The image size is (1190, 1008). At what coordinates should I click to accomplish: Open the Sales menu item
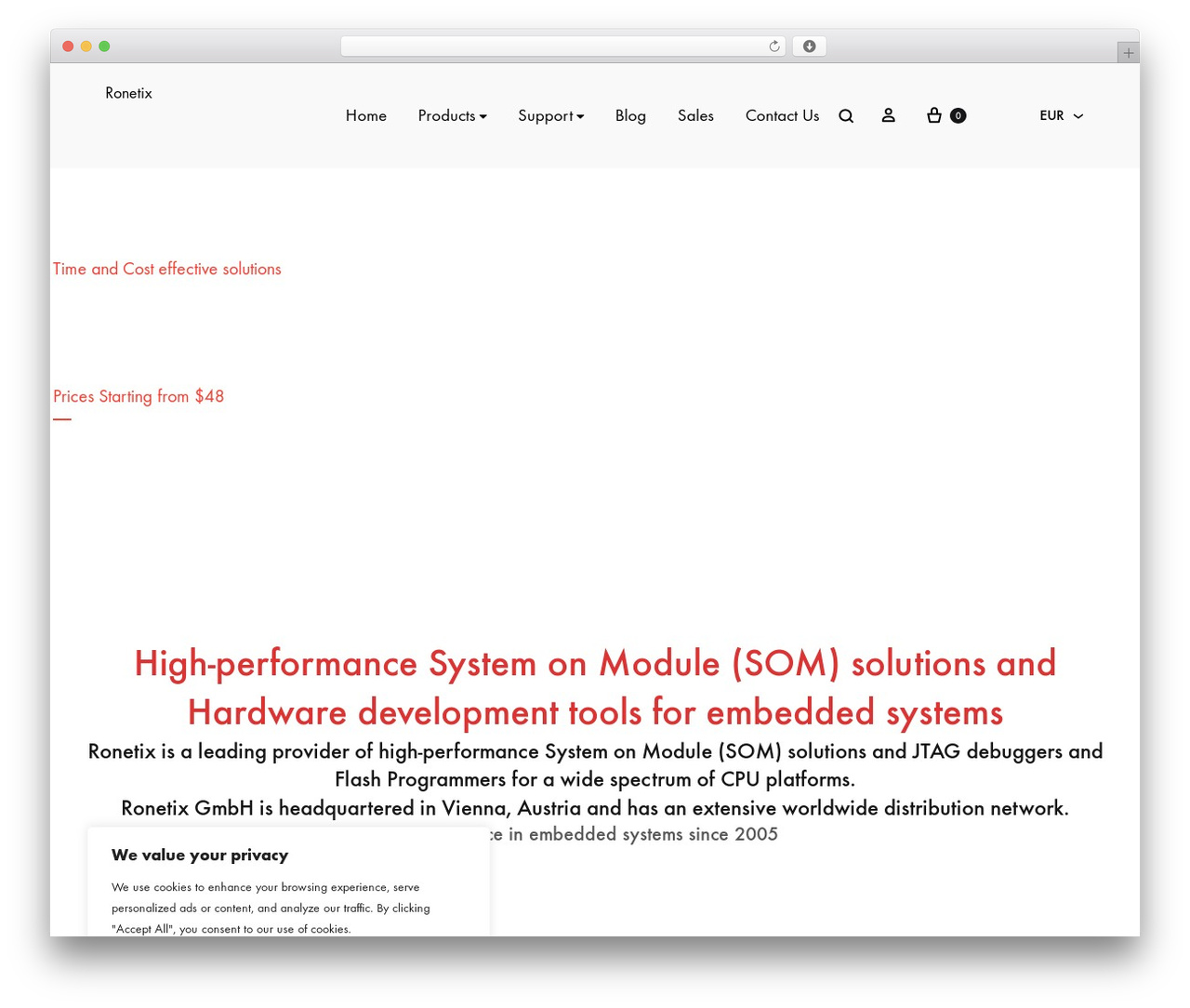tap(695, 115)
